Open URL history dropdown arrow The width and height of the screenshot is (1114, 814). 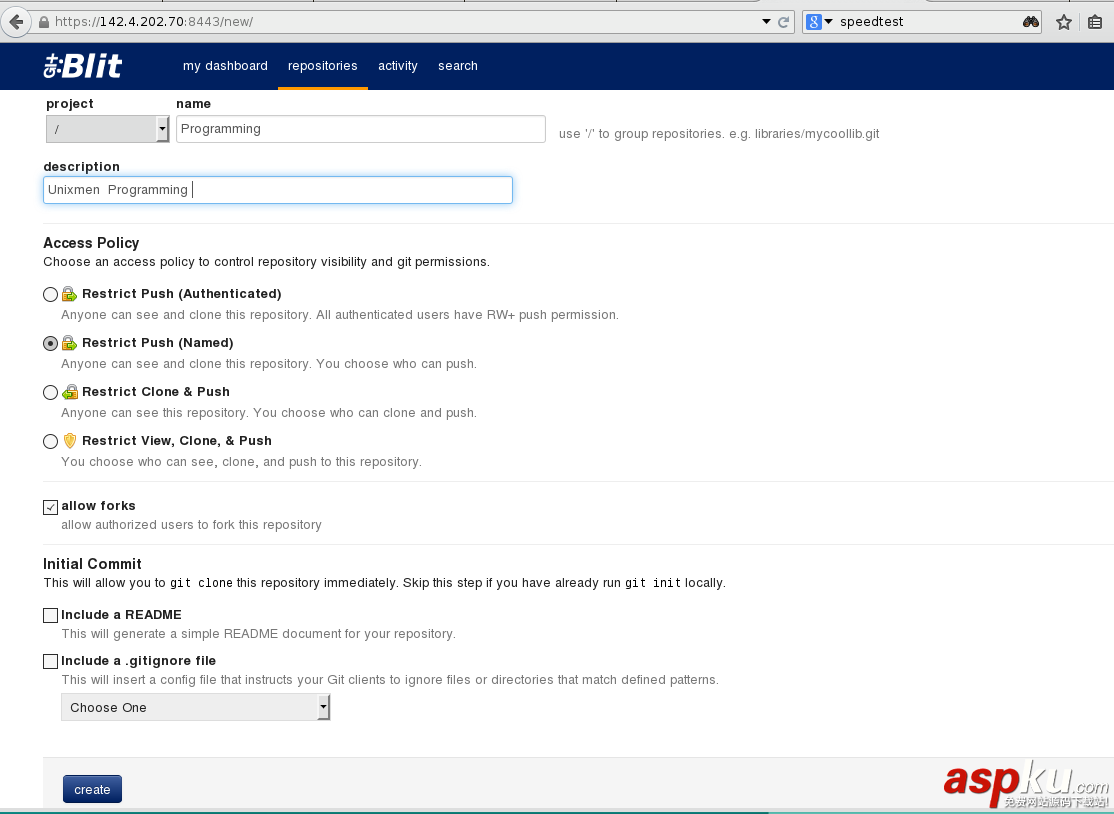click(x=767, y=21)
